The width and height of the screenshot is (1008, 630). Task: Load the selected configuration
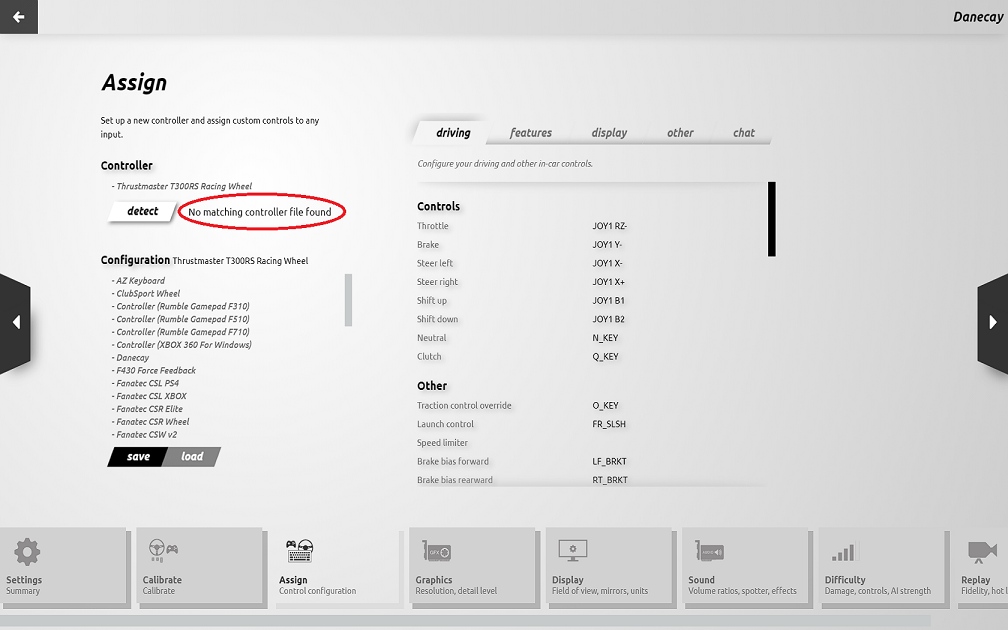[x=192, y=457]
